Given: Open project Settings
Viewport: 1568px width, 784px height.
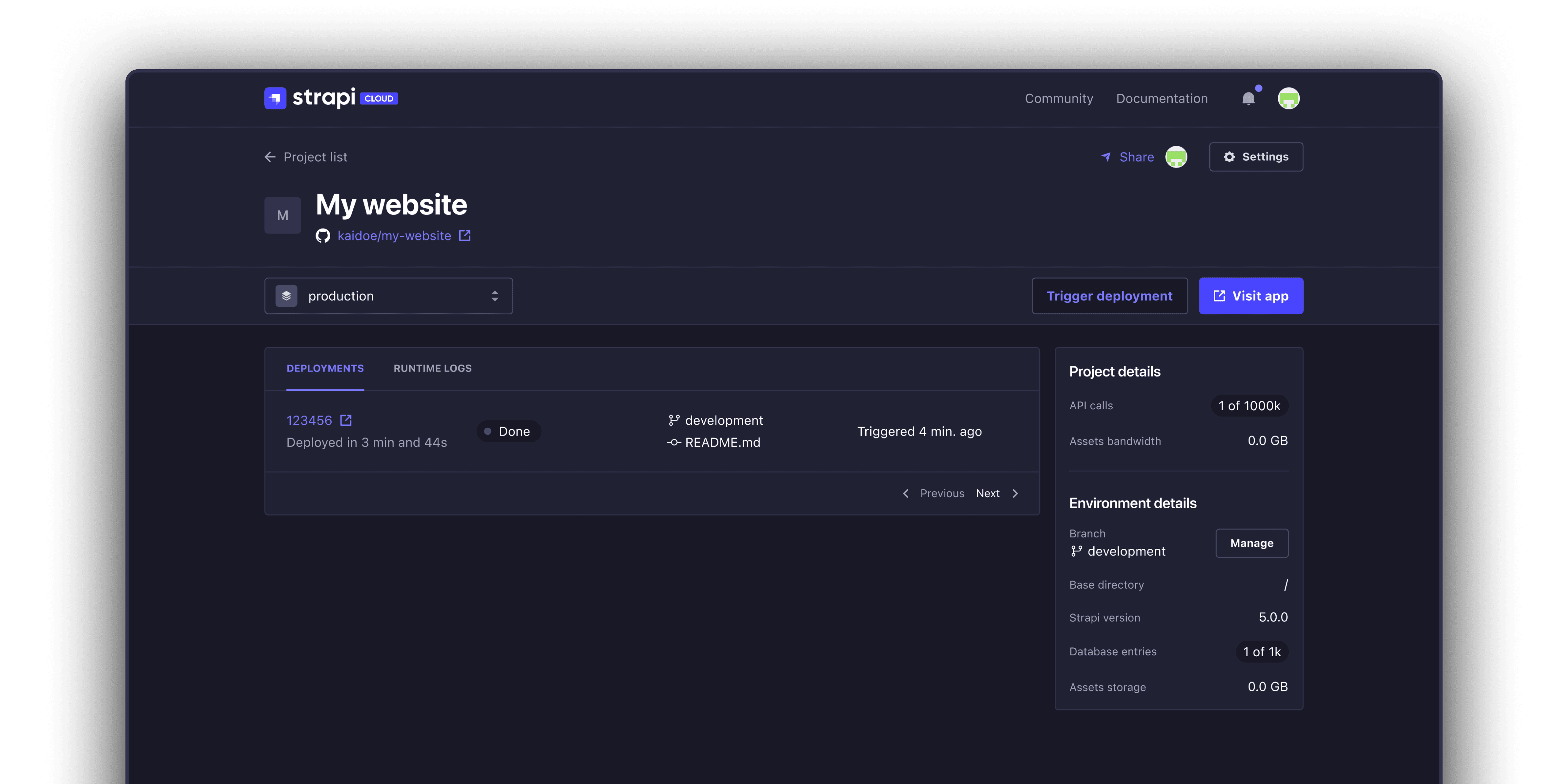Looking at the screenshot, I should [x=1256, y=157].
